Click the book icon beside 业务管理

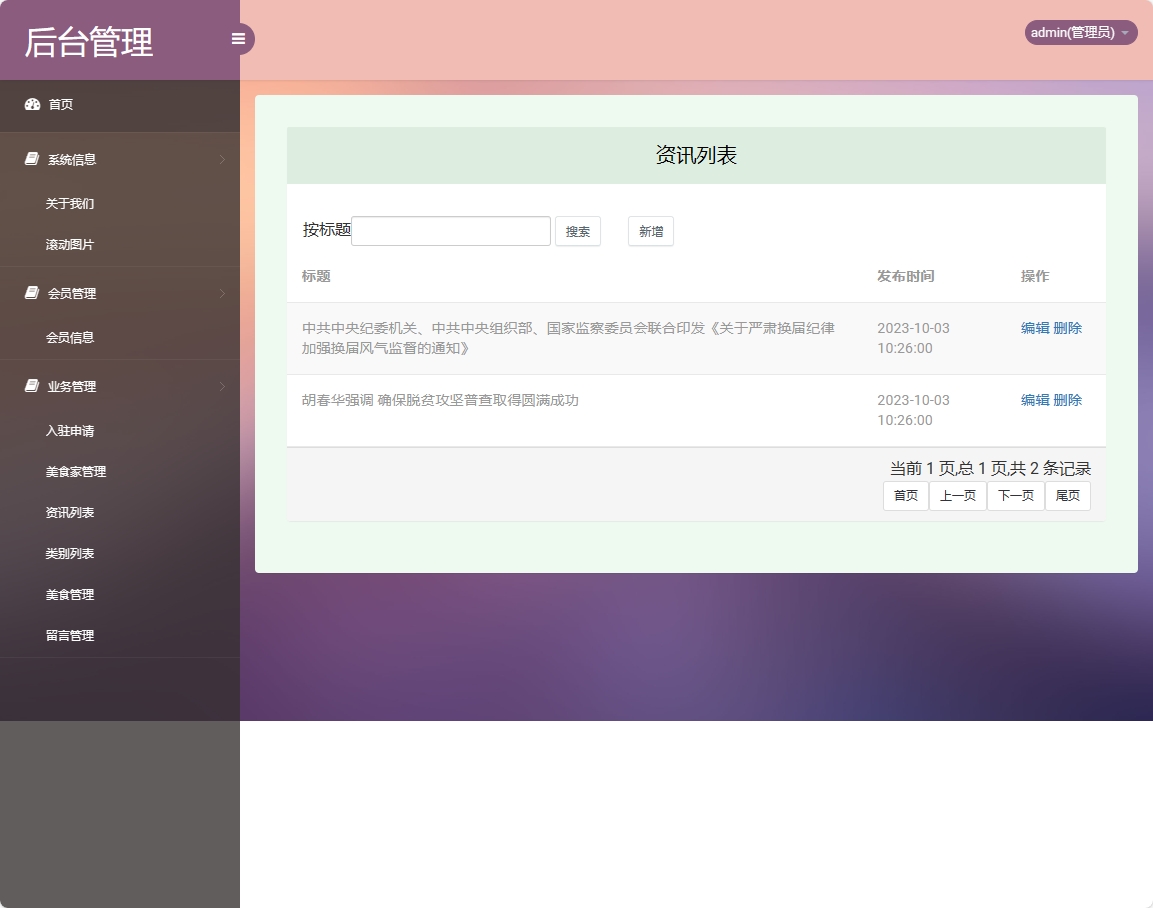32,386
